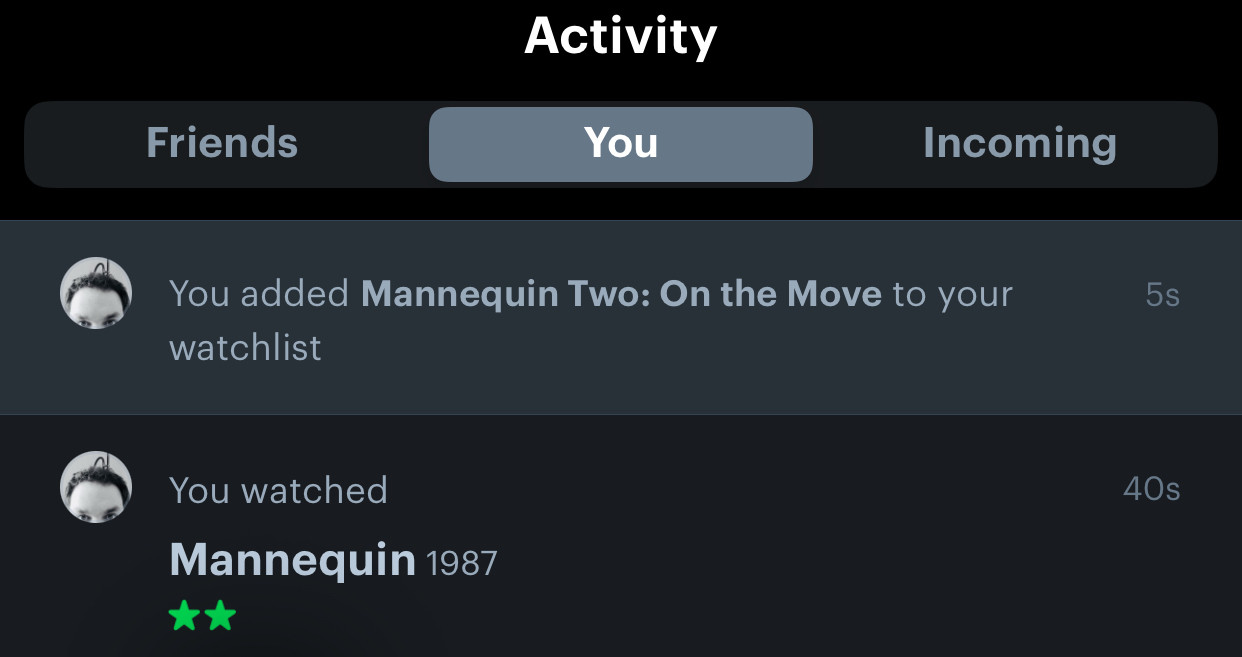Viewport: 1242px width, 657px height.
Task: Open the Incoming activity tab
Action: [1019, 143]
